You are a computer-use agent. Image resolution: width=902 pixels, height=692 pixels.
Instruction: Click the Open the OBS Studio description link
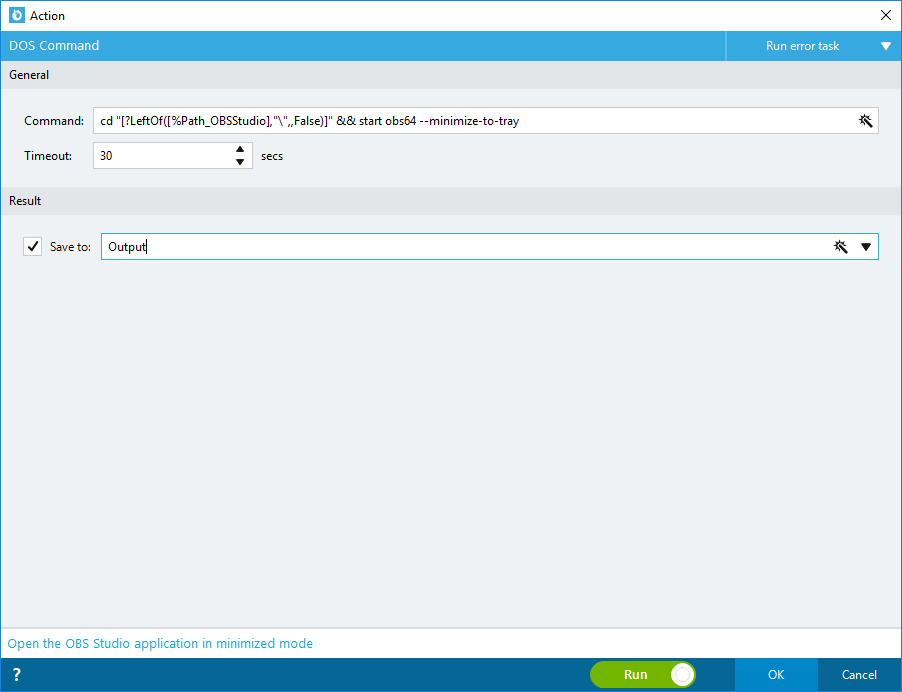coord(160,643)
